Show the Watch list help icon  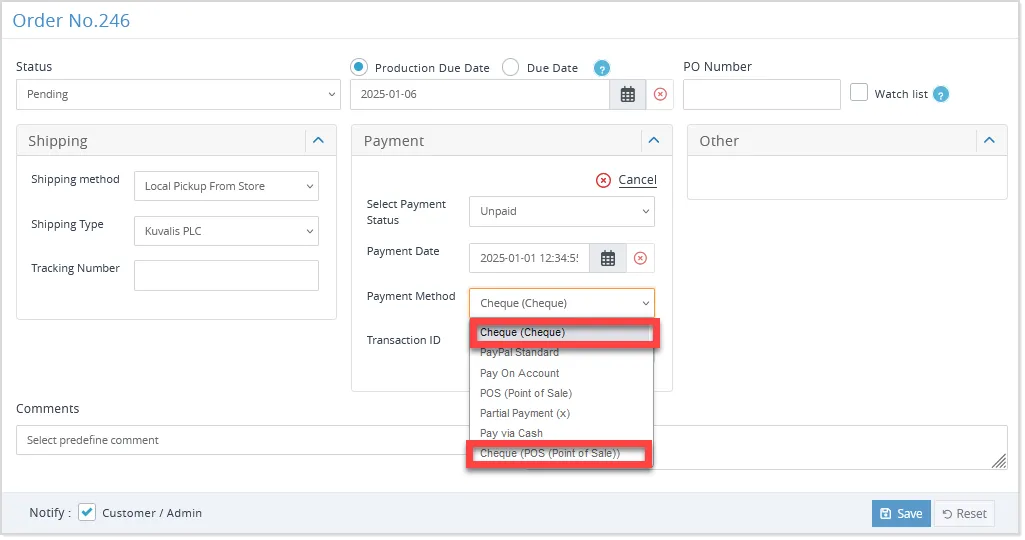(941, 94)
